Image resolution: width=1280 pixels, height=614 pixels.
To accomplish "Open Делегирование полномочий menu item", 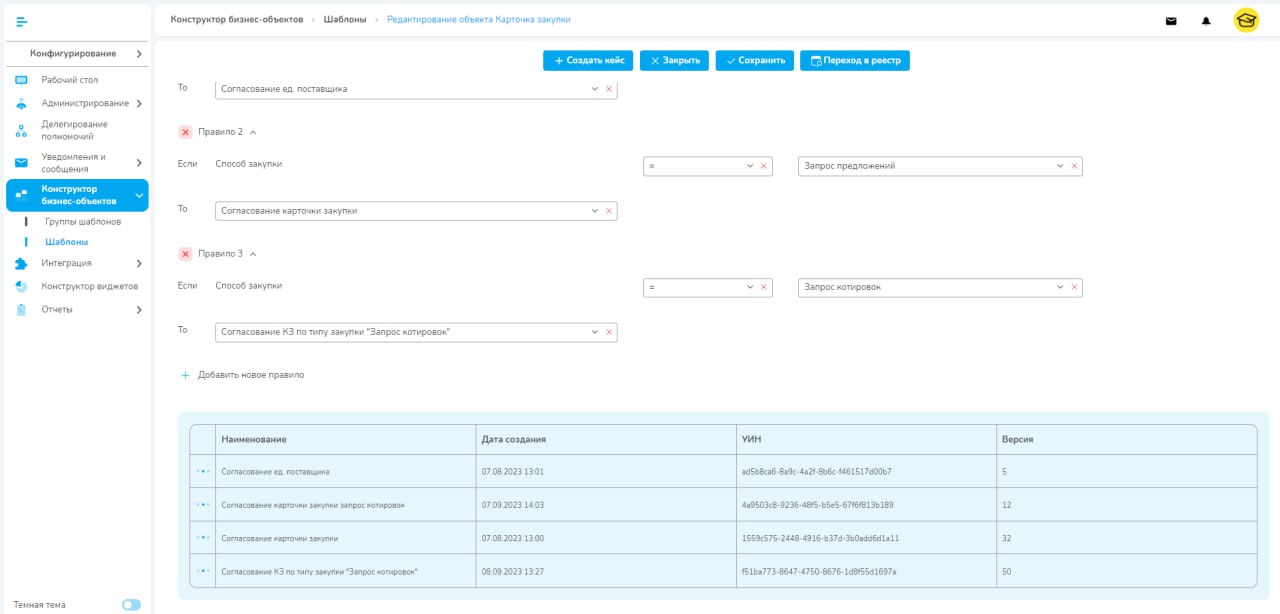I will click(x=75, y=130).
